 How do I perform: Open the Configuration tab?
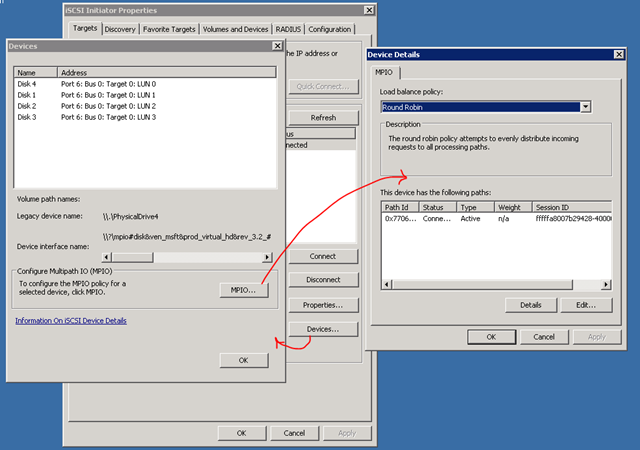(329, 29)
